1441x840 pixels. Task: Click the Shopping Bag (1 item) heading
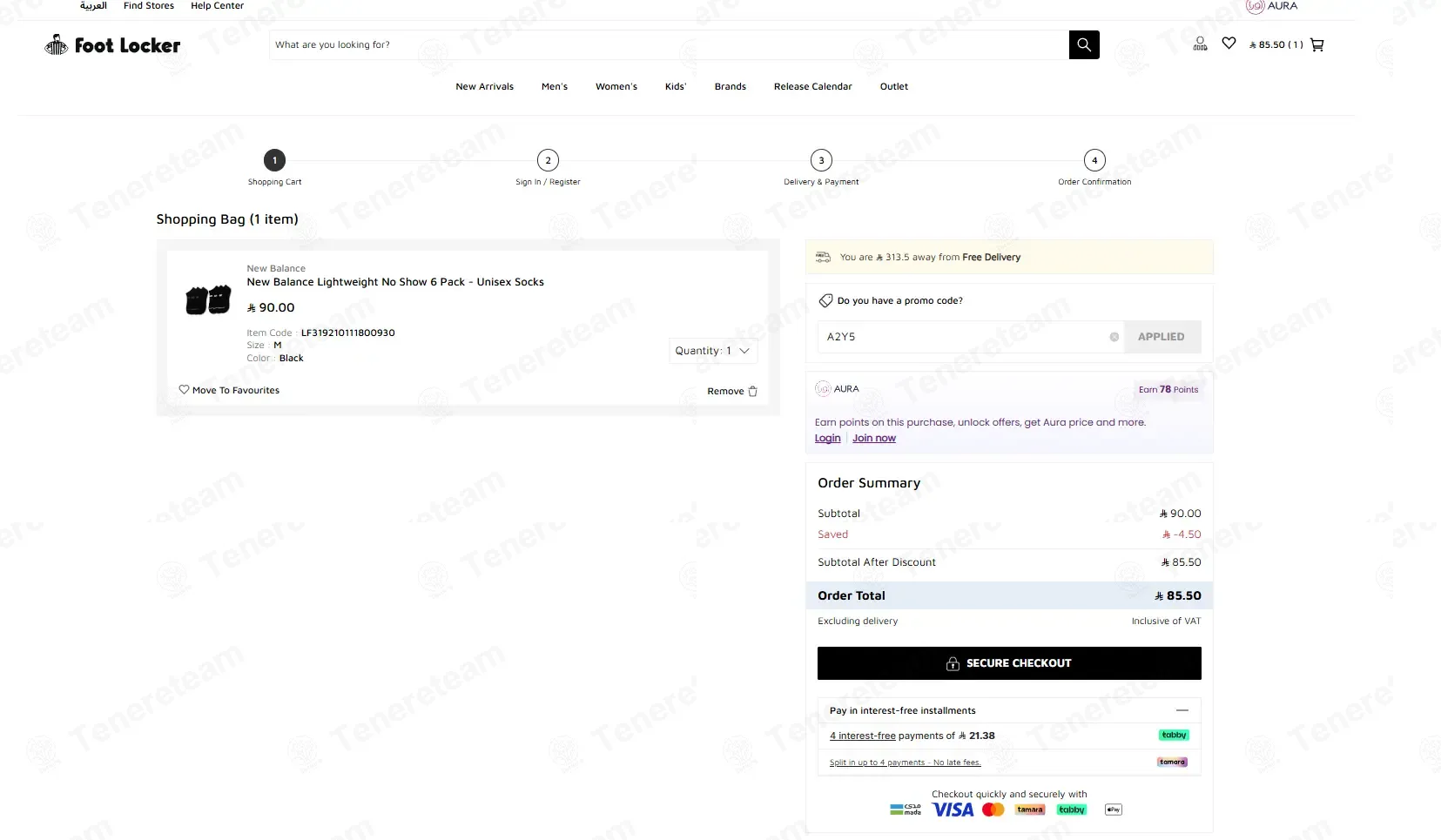[227, 219]
